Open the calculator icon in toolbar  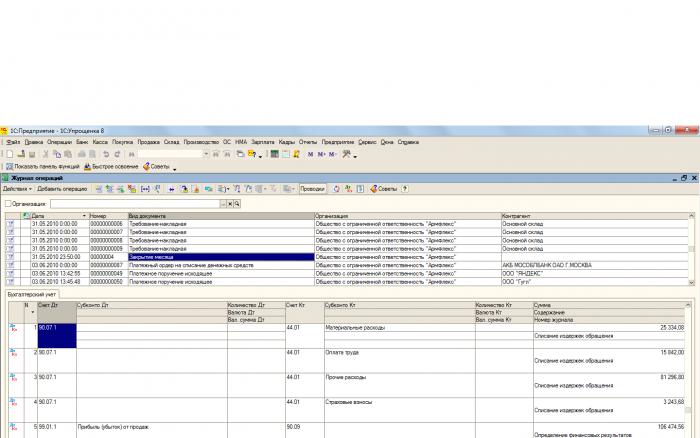pos(275,154)
